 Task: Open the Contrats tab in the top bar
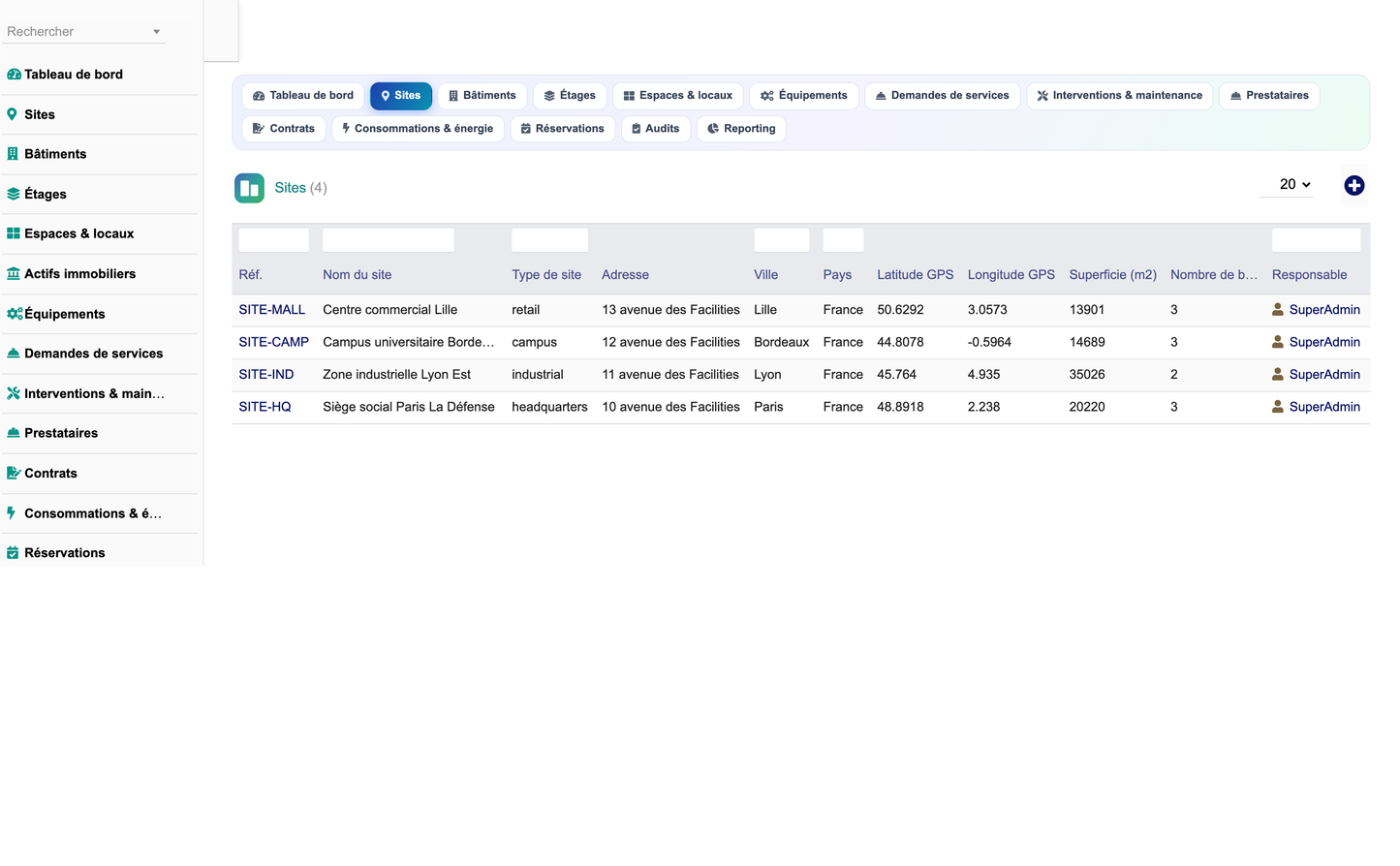[x=284, y=129]
